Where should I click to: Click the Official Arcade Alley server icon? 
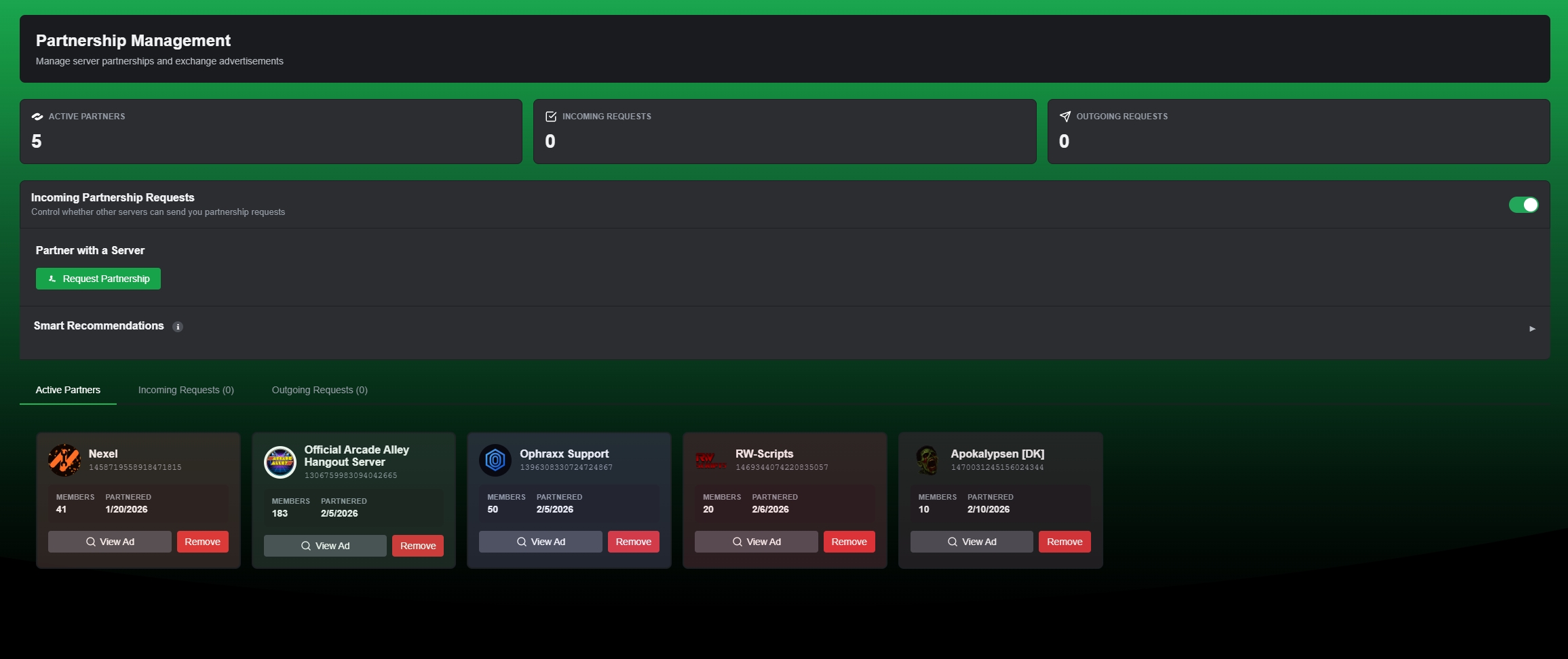281,462
